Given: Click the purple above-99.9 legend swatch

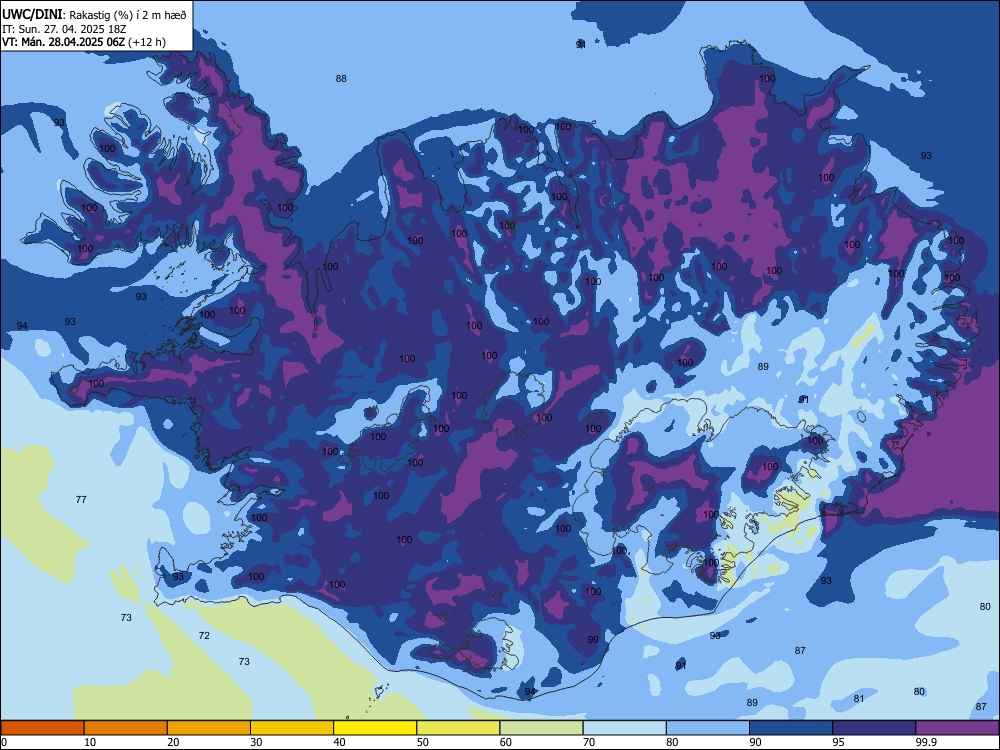Looking at the screenshot, I should [x=957, y=728].
